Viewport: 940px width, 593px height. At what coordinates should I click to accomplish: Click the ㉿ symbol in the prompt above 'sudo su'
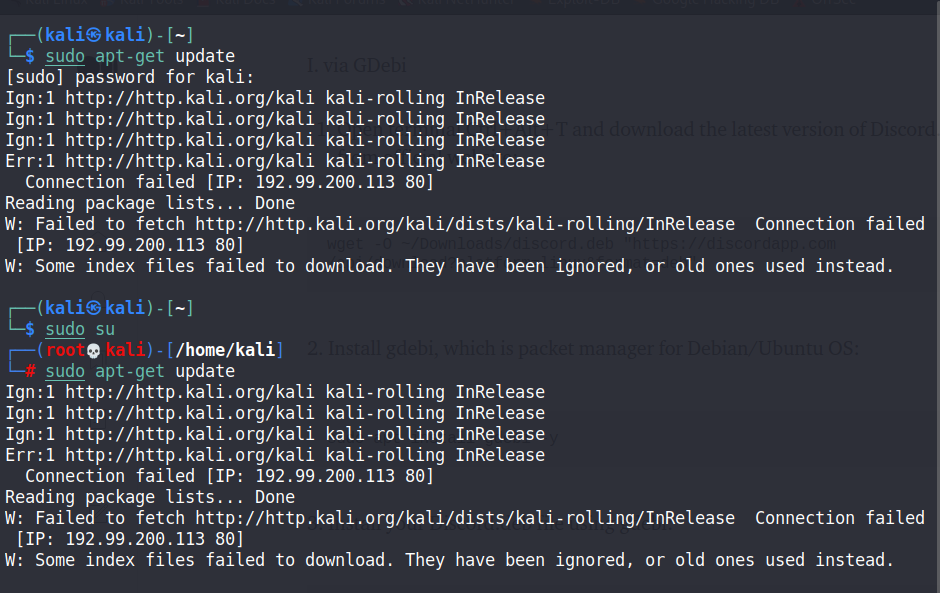pos(95,308)
